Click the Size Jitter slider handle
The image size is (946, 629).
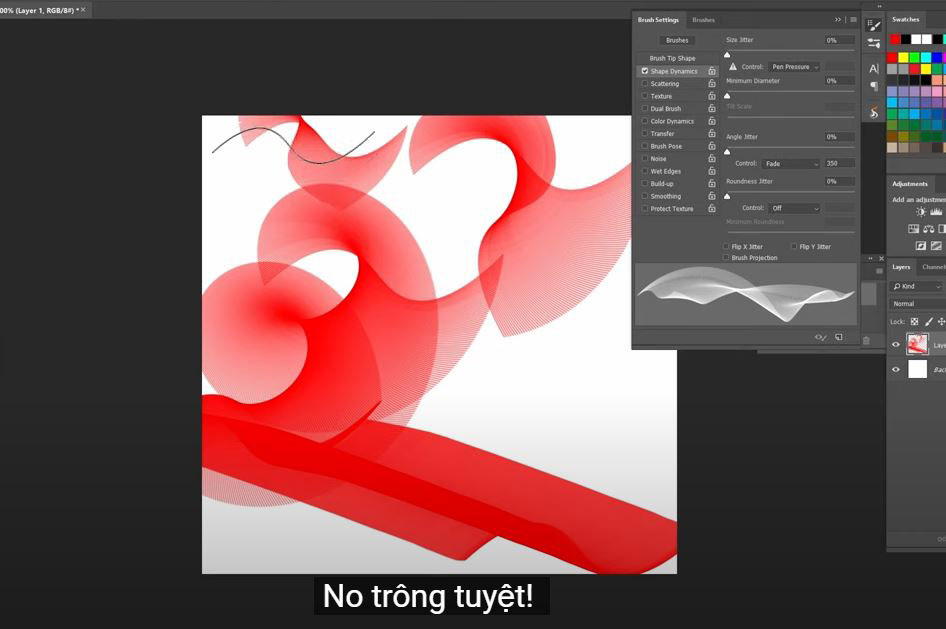(x=727, y=55)
